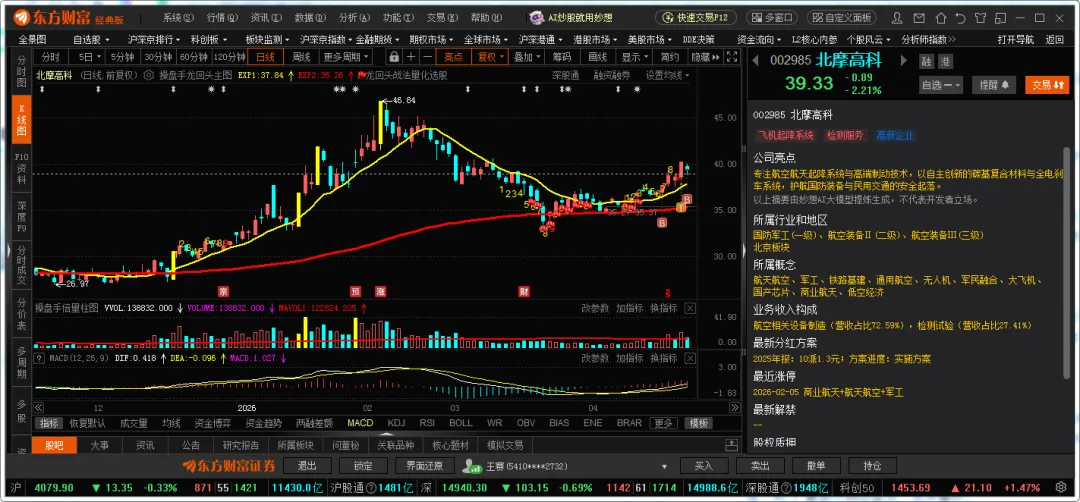Image resolution: width=1080 pixels, height=502 pixels.
Task: Open the 叠加 overlay dropdown
Action: pos(528,56)
